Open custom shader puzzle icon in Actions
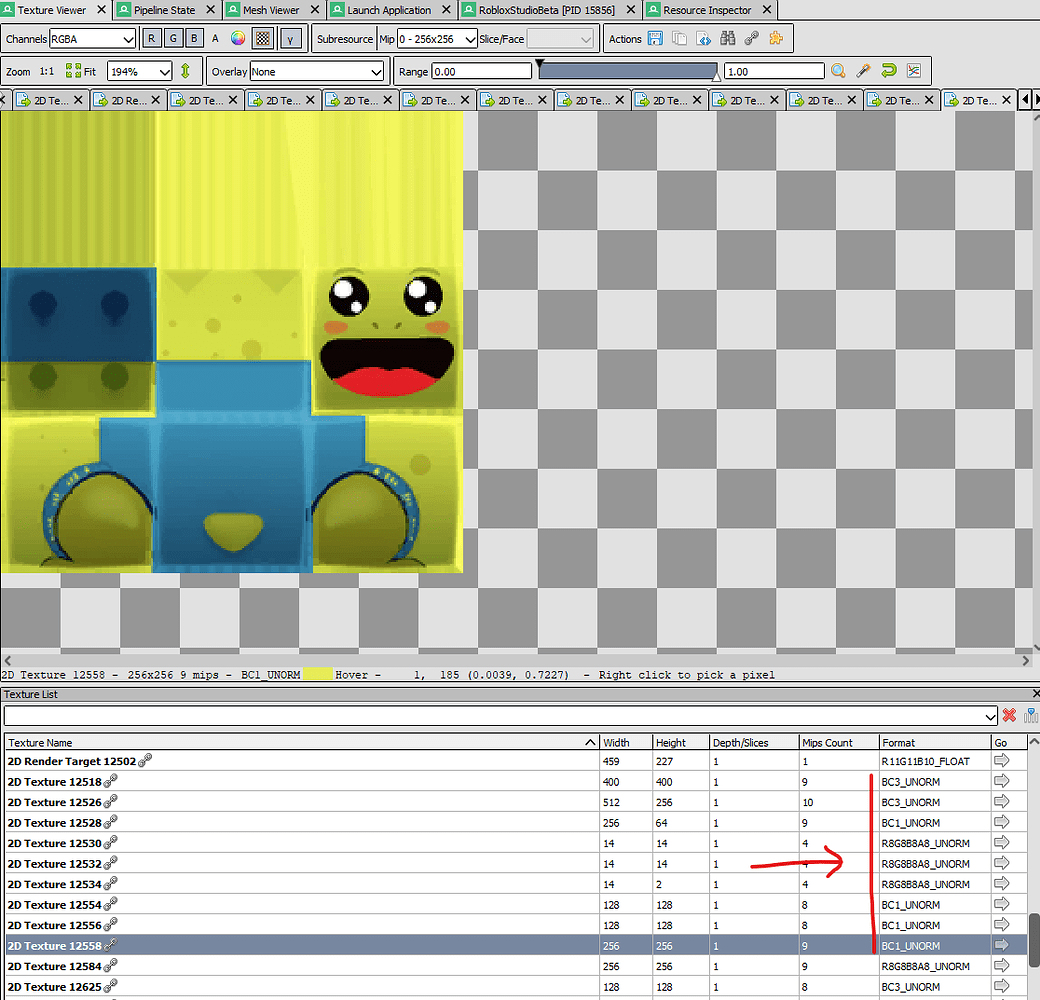The height and width of the screenshot is (1000, 1040). pos(776,39)
